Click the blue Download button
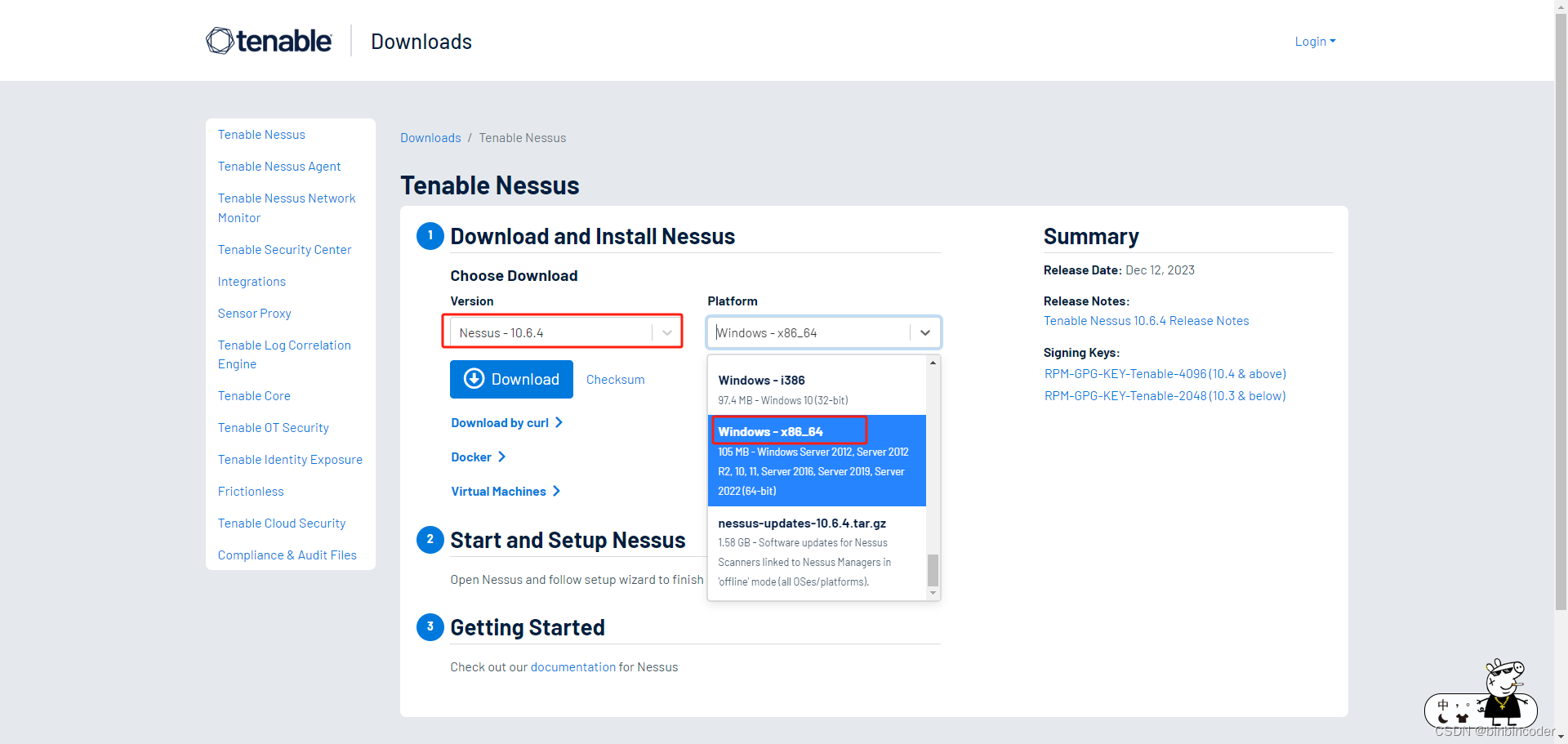 point(511,379)
